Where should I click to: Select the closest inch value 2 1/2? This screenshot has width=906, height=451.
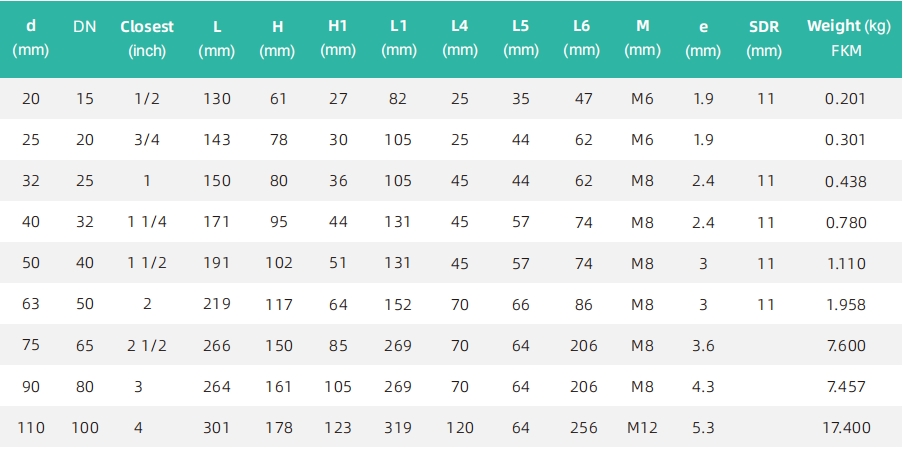(147, 345)
